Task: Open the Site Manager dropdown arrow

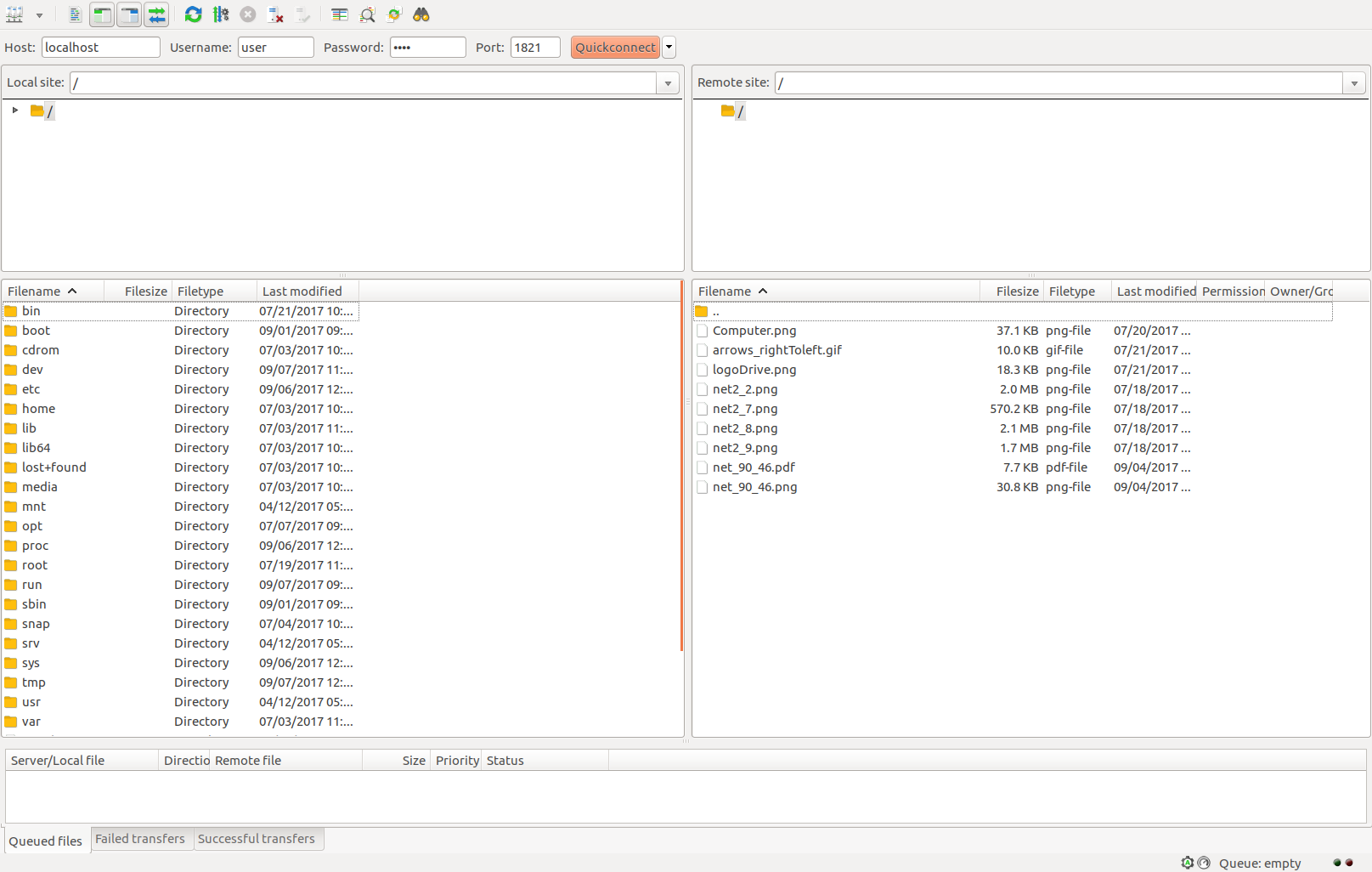Action: [39, 15]
